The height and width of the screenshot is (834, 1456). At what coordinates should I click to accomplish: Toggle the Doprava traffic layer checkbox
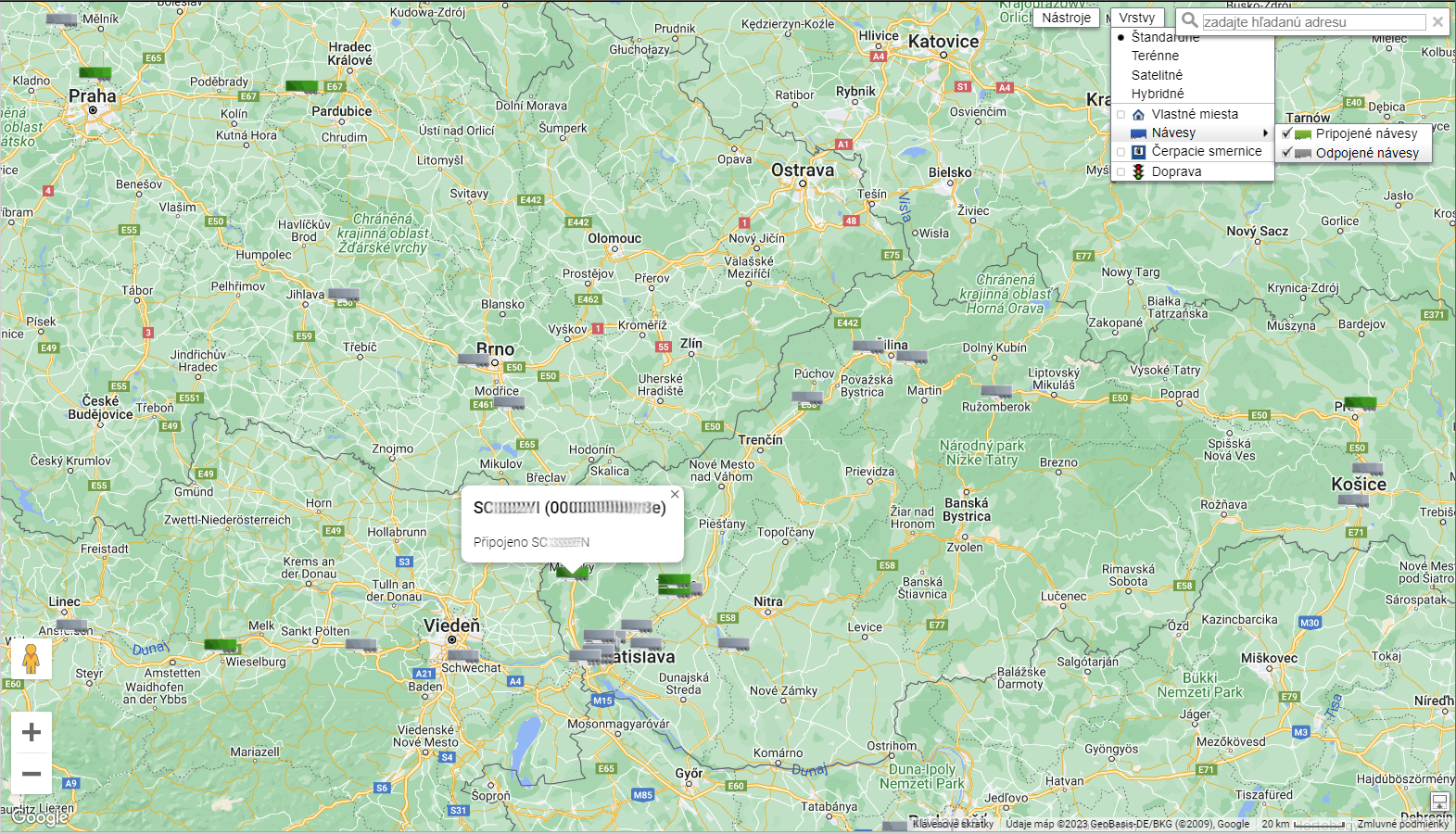click(1121, 171)
